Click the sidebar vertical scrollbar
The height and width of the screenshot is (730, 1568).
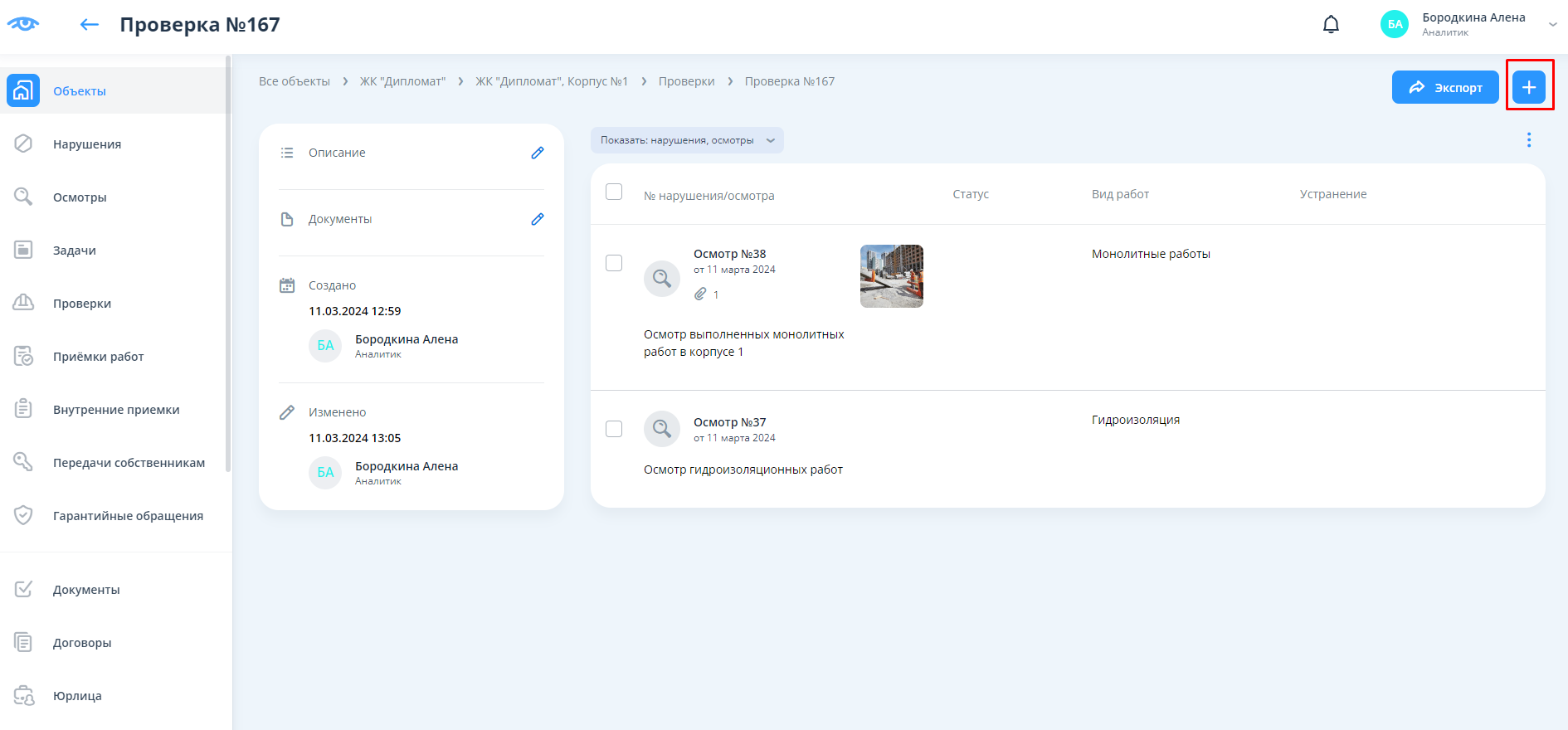click(x=228, y=265)
